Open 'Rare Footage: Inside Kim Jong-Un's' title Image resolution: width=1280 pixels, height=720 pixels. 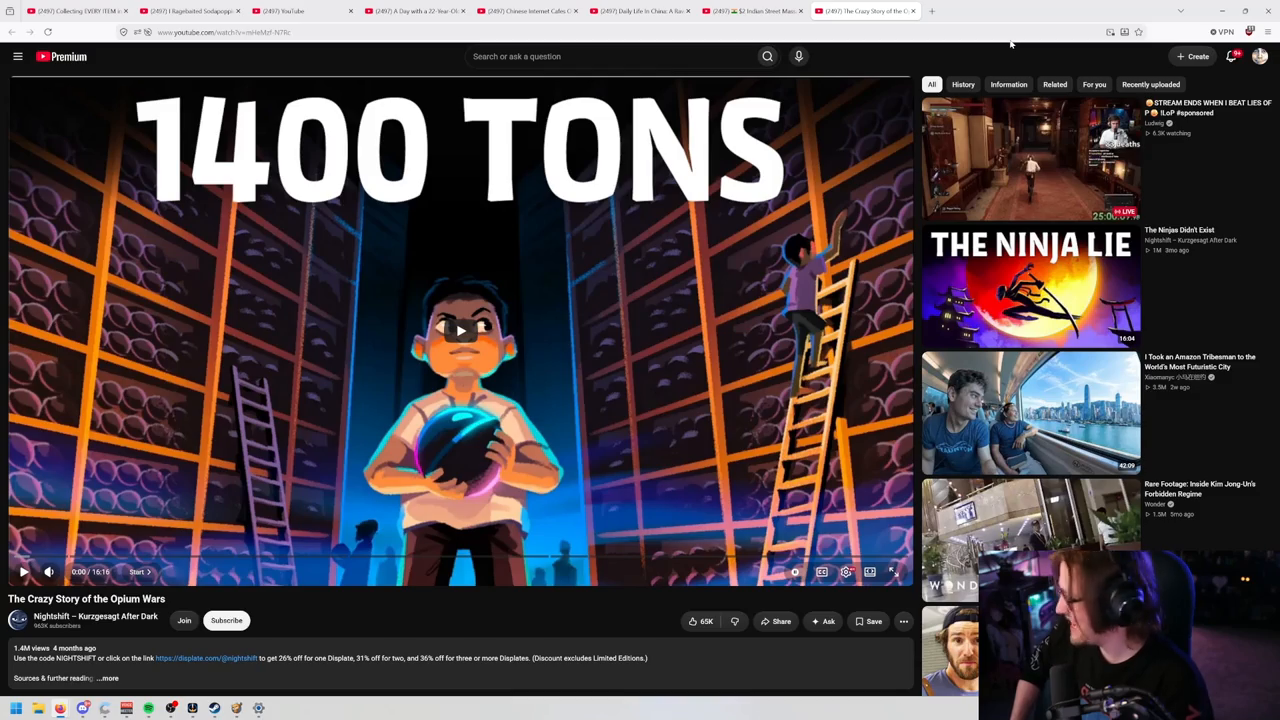tap(1200, 489)
